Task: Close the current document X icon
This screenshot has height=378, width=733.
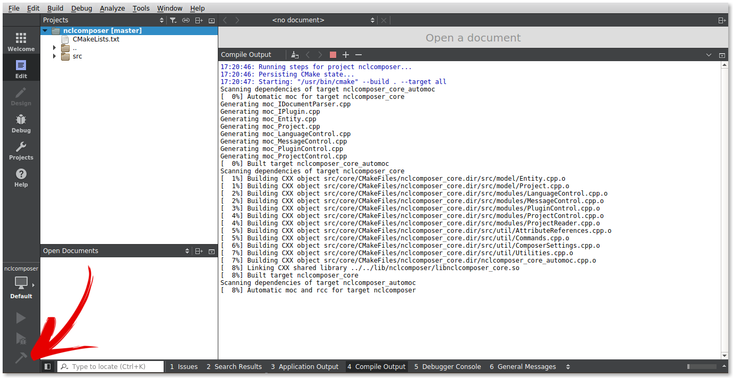Action: tap(384, 20)
